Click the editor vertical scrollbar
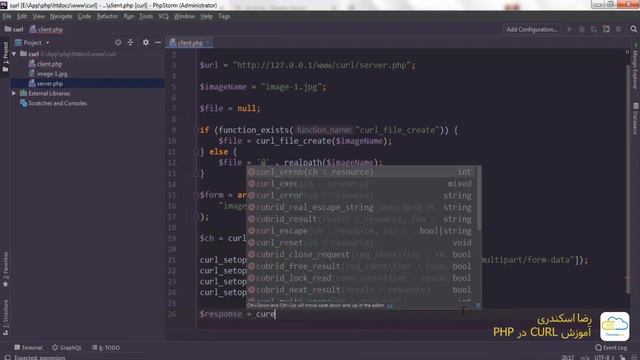Screen dimensions: 640x360 pyautogui.click(x=628, y=180)
